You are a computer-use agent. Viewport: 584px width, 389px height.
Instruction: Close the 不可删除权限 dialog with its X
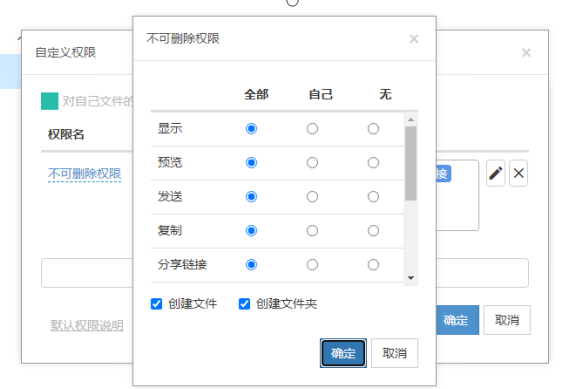(x=414, y=39)
